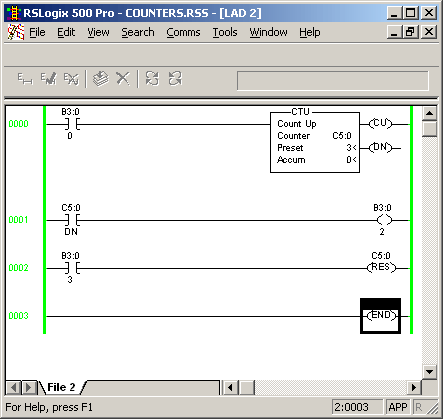Click rung number 0003
443x419 pixels.
pos(18,316)
